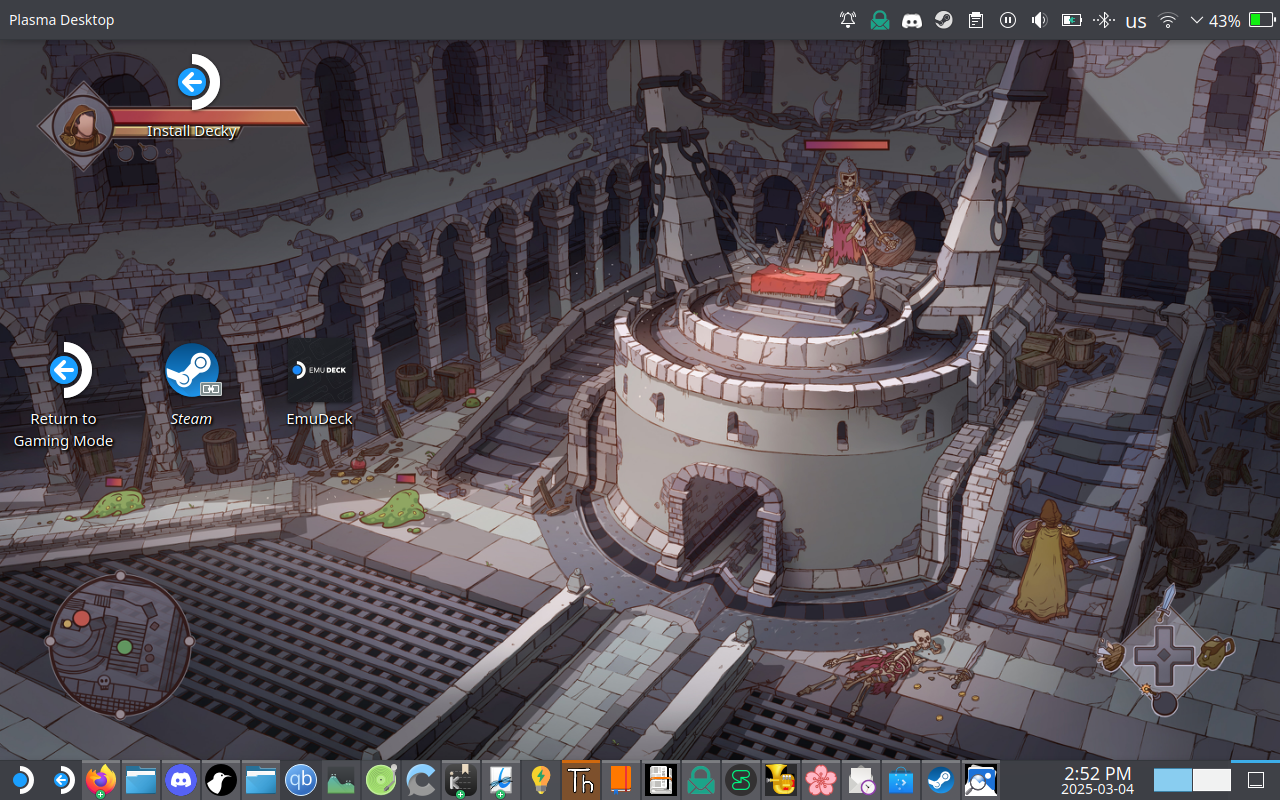The width and height of the screenshot is (1280, 800).
Task: Open the blue C speech-bubble app
Action: click(x=421, y=780)
